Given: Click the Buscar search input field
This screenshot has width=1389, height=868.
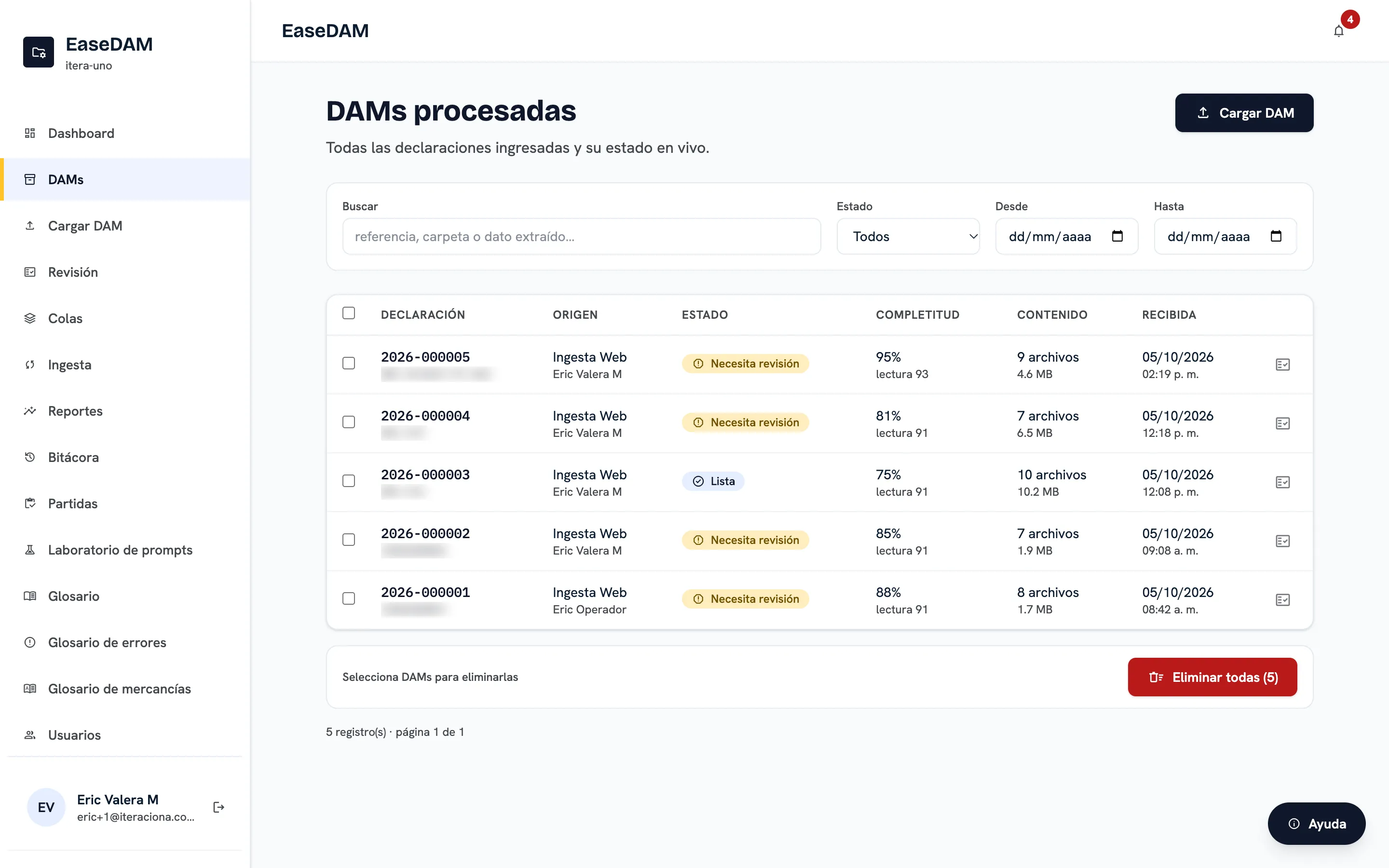Looking at the screenshot, I should (x=582, y=236).
